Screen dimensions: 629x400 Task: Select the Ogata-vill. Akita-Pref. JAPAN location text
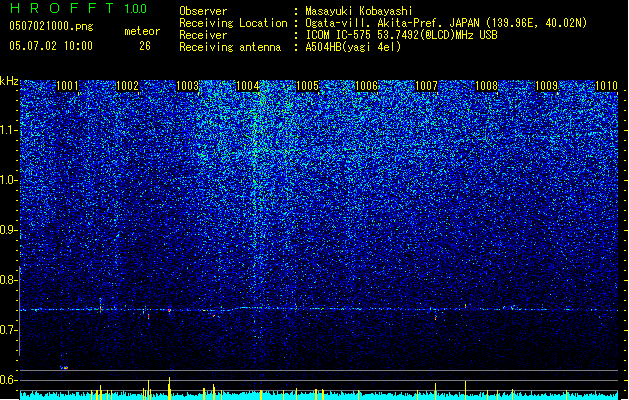point(446,23)
